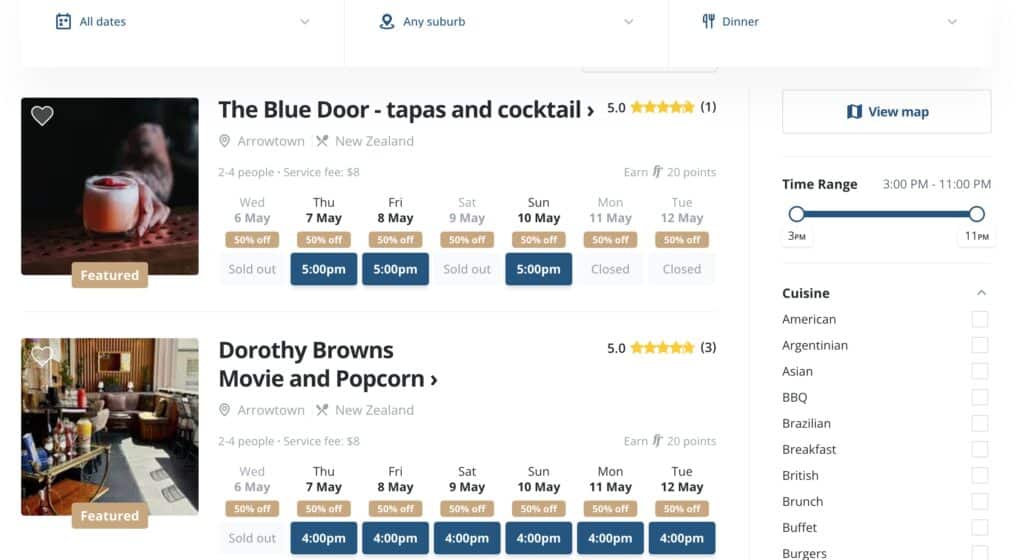The width and height of the screenshot is (1024, 560).
Task: Click the 11PM end slider handle
Action: 976,214
